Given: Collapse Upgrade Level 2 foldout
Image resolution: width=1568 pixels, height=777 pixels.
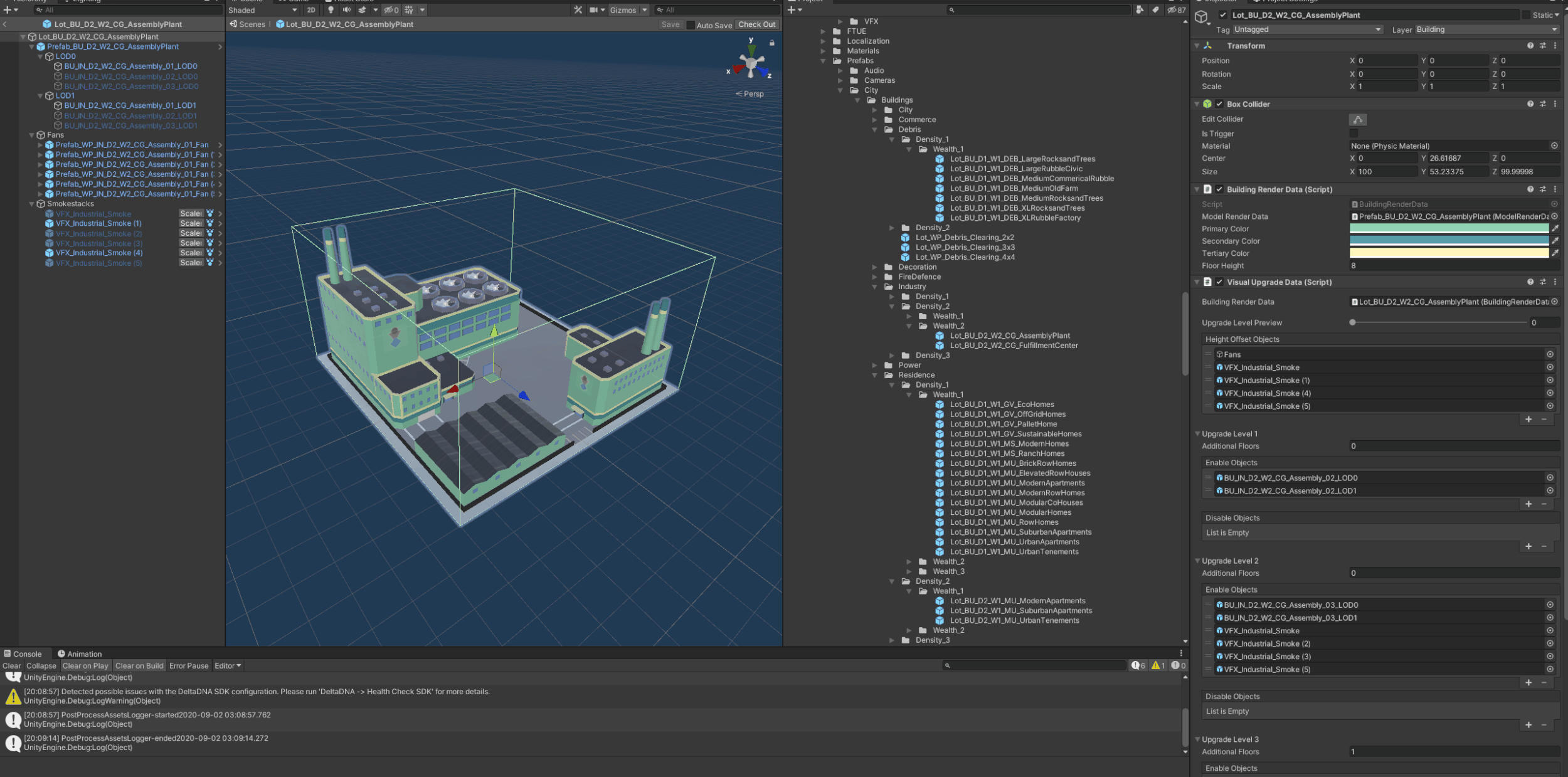Looking at the screenshot, I should pos(1197,561).
